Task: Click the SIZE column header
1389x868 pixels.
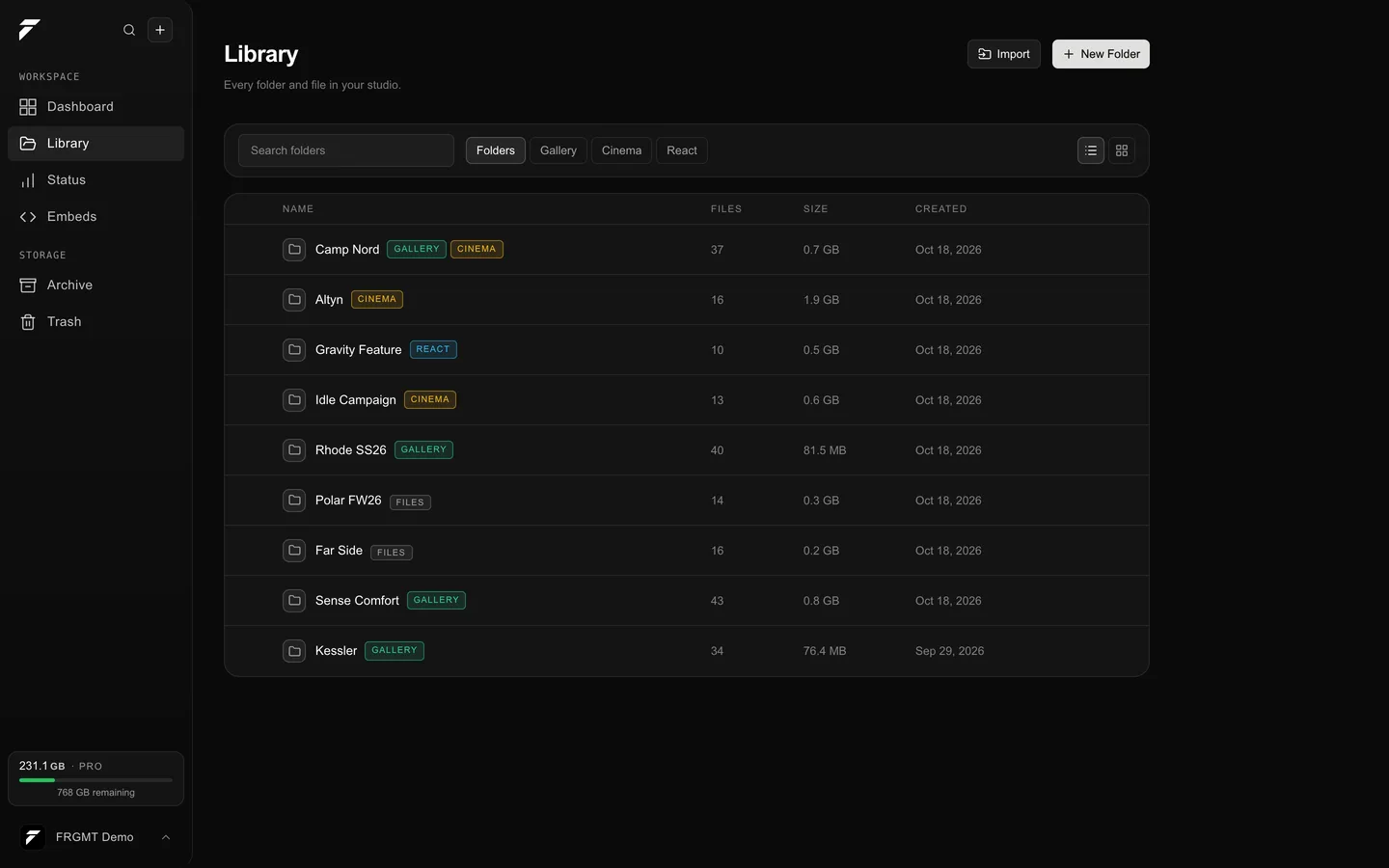Action: coord(816,209)
